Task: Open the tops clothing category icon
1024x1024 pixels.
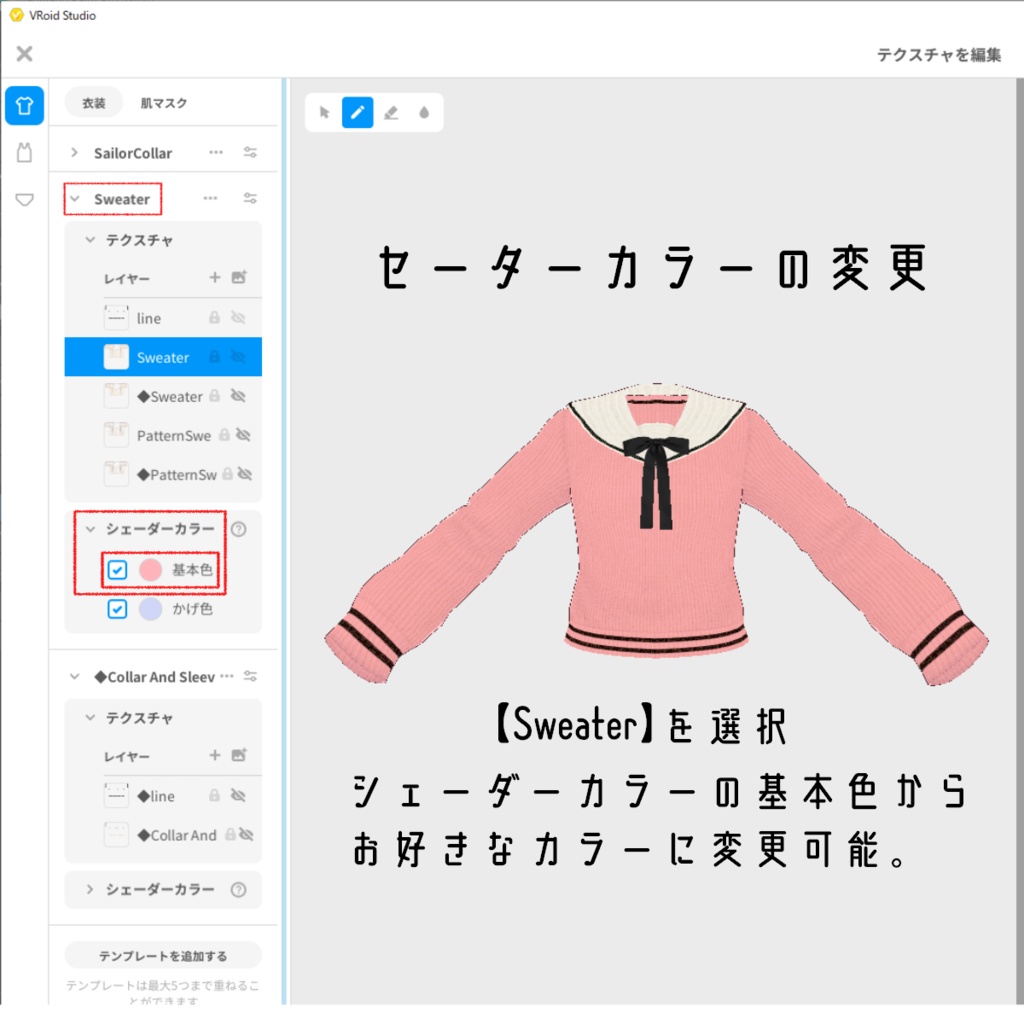Action: pos(23,105)
